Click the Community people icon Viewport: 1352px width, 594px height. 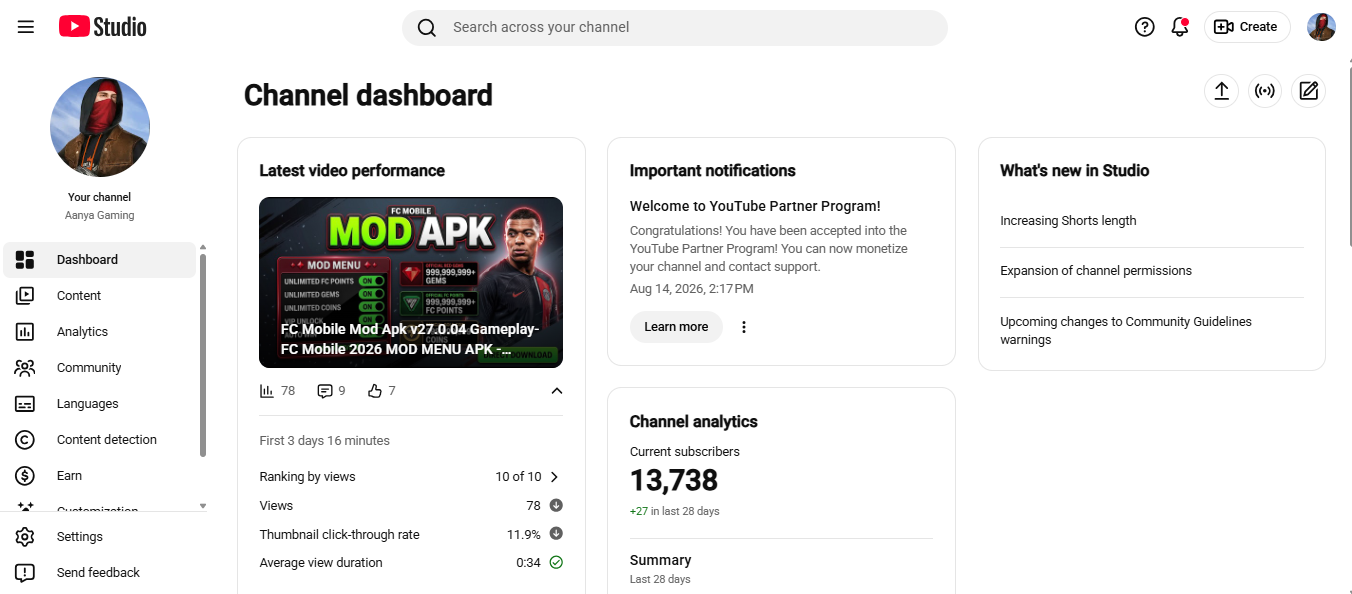(25, 368)
